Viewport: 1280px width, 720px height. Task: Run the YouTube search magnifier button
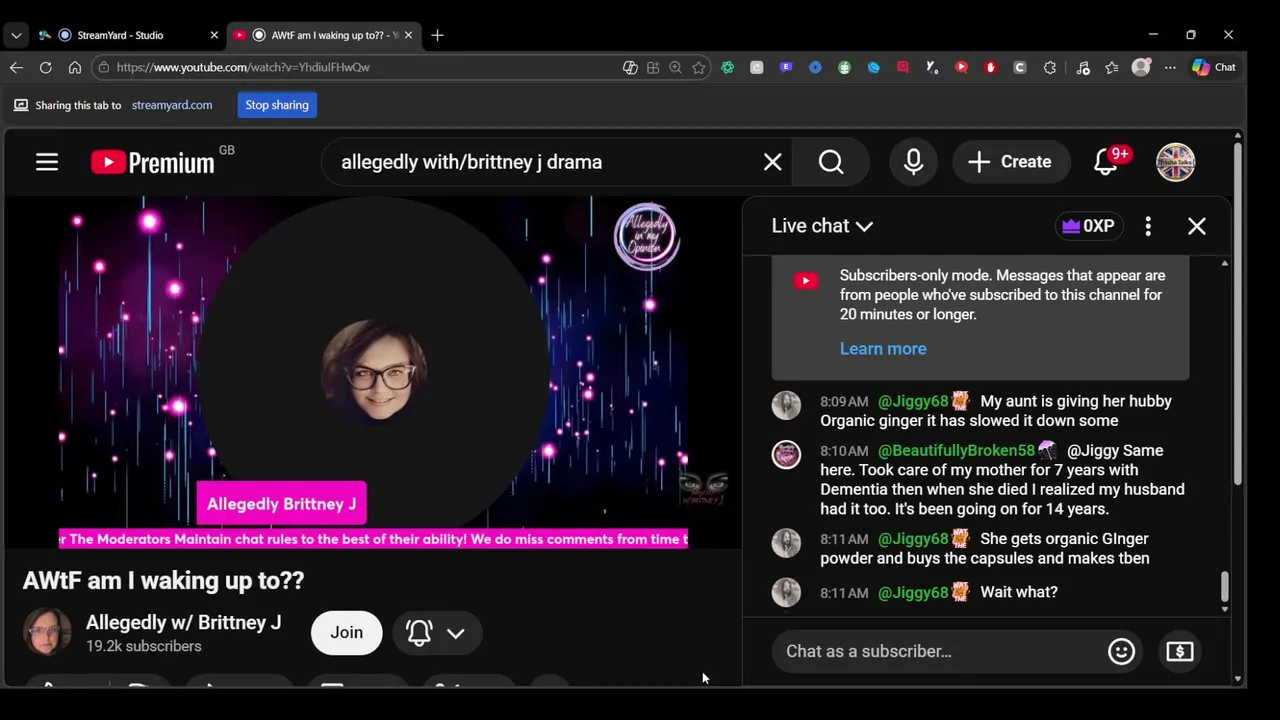(831, 162)
